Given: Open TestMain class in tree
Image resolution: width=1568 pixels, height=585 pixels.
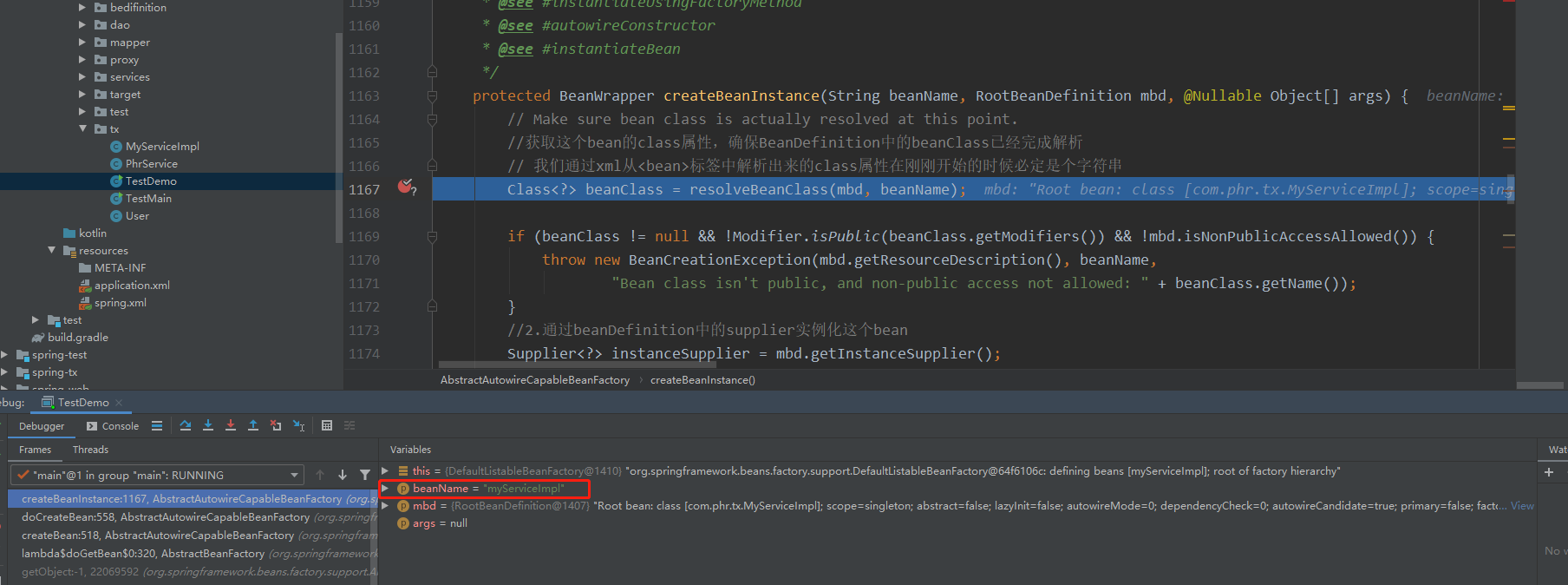Looking at the screenshot, I should point(148,198).
